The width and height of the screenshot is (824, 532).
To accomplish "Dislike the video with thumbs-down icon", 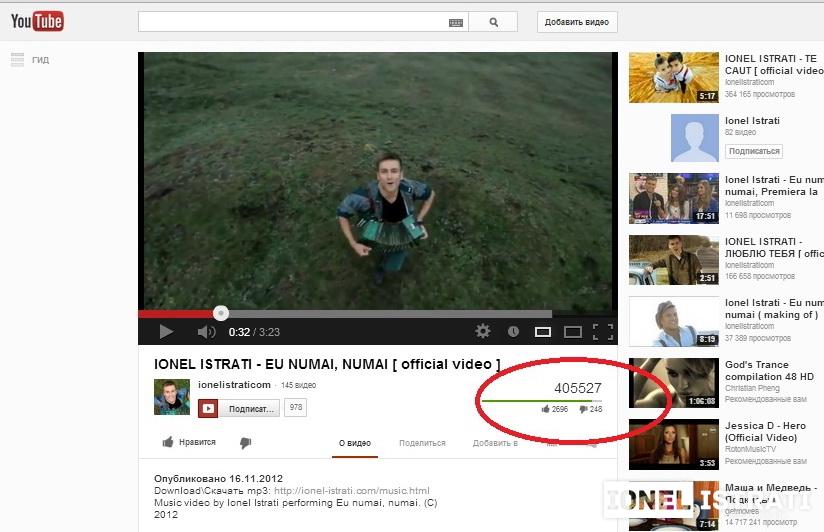I will point(245,442).
